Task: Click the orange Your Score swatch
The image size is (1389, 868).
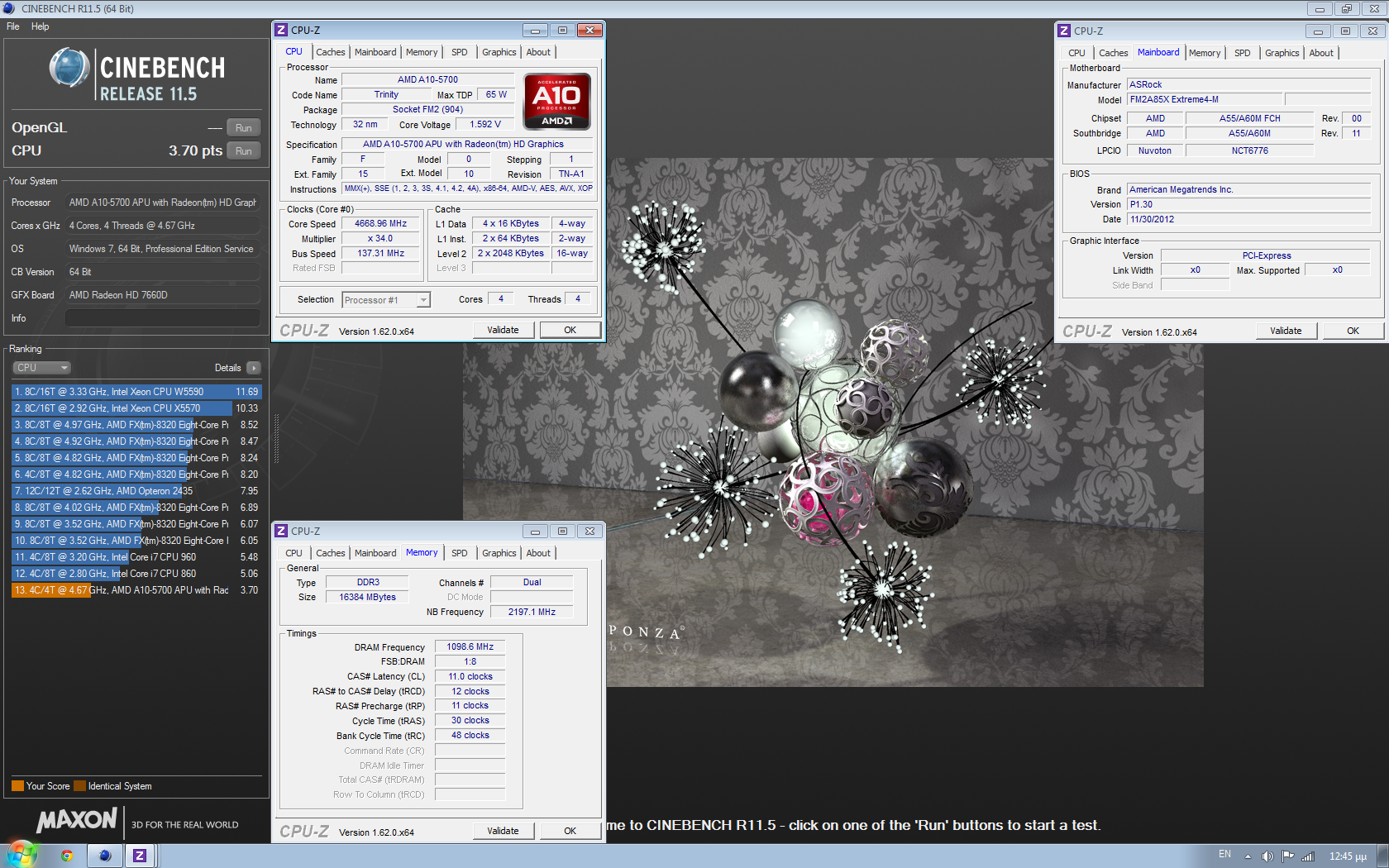Action: point(17,786)
